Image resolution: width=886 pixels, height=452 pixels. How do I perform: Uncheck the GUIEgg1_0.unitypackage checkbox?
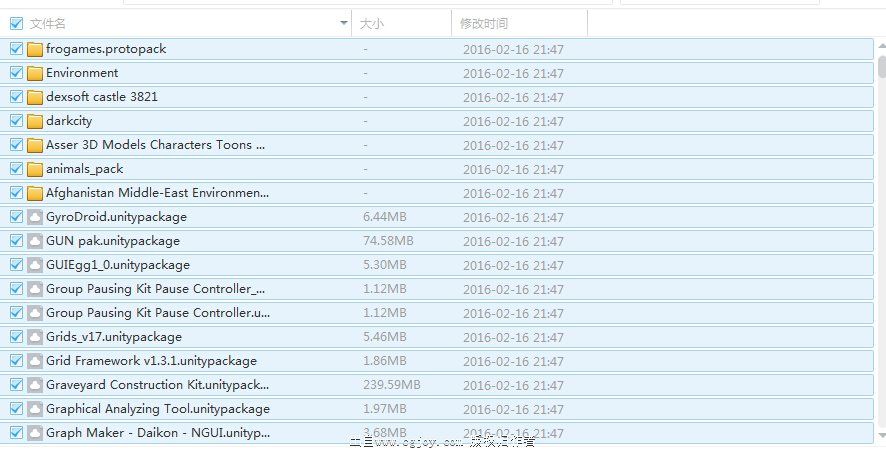pyautogui.click(x=16, y=264)
